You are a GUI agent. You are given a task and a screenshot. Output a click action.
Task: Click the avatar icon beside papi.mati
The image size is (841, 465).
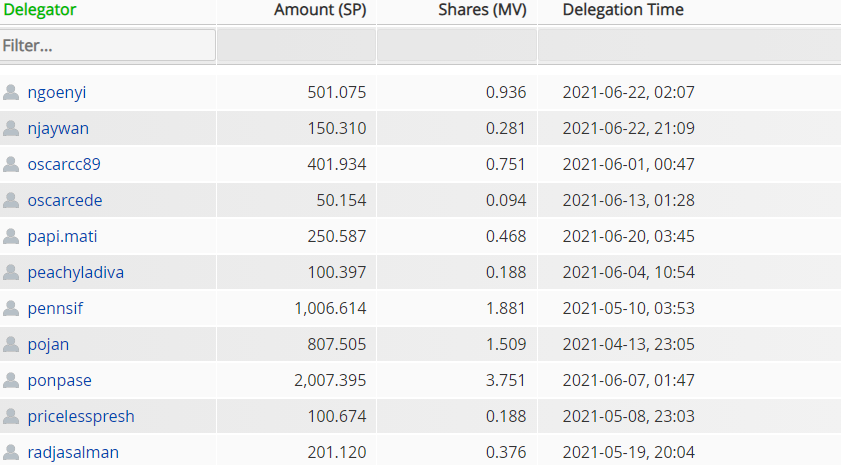11,236
